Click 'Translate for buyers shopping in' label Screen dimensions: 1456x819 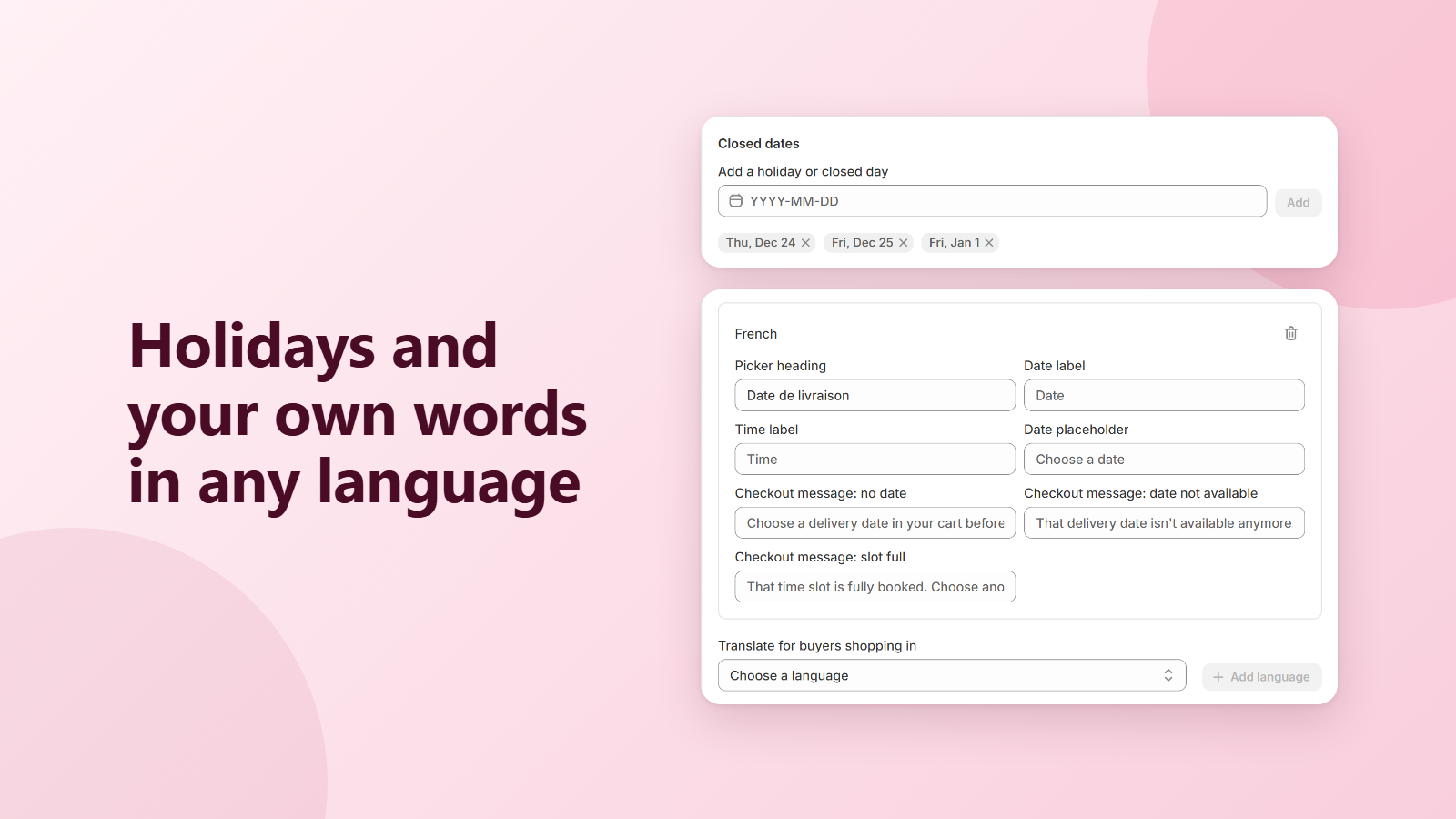click(817, 646)
